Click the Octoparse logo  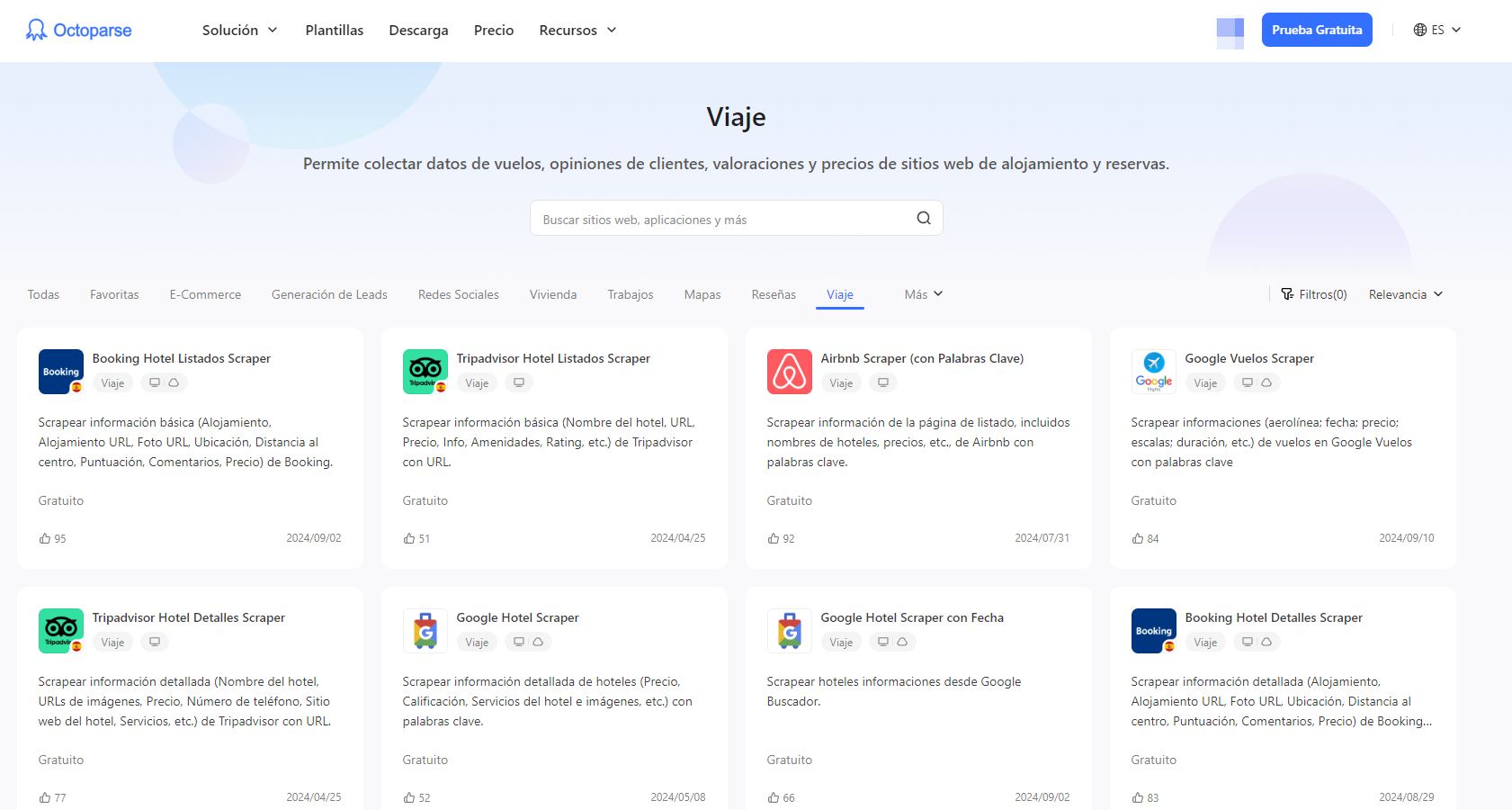click(79, 31)
